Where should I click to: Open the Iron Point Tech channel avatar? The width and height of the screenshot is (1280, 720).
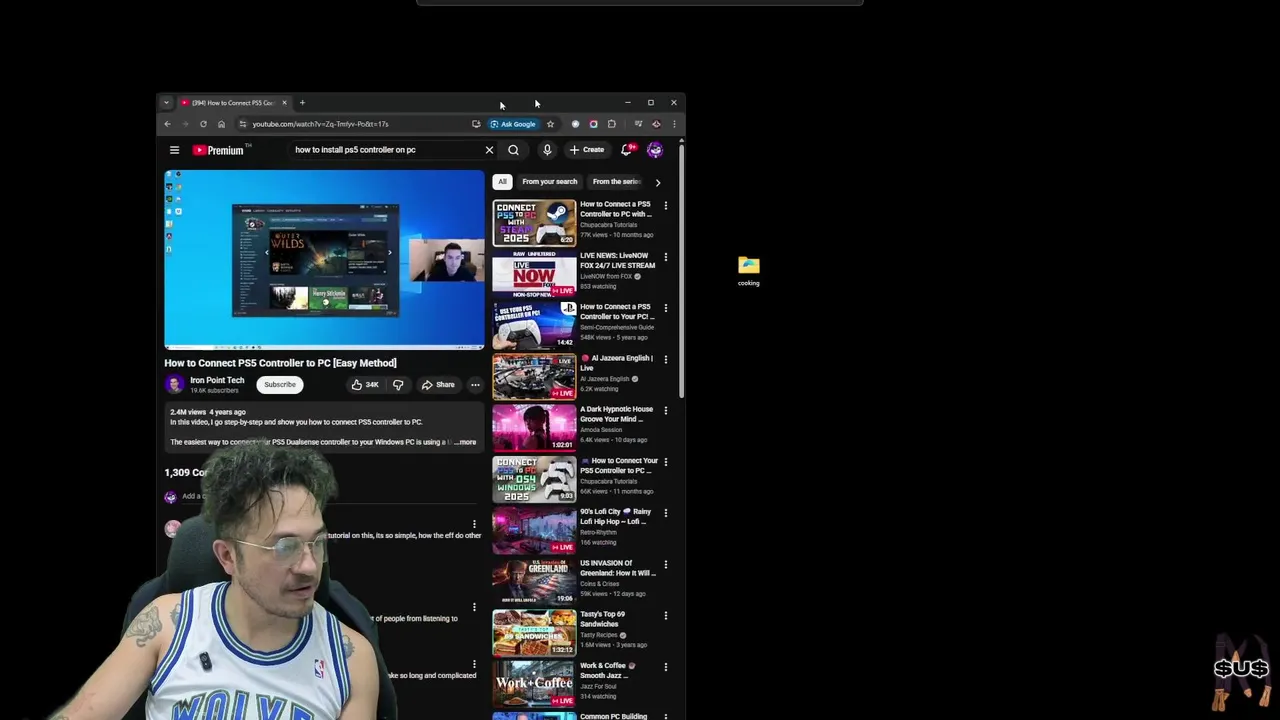[x=175, y=384]
